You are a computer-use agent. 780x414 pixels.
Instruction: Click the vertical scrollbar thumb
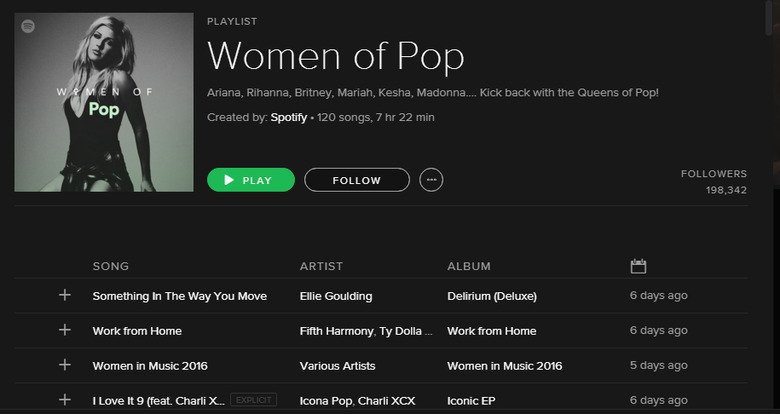pos(769,17)
